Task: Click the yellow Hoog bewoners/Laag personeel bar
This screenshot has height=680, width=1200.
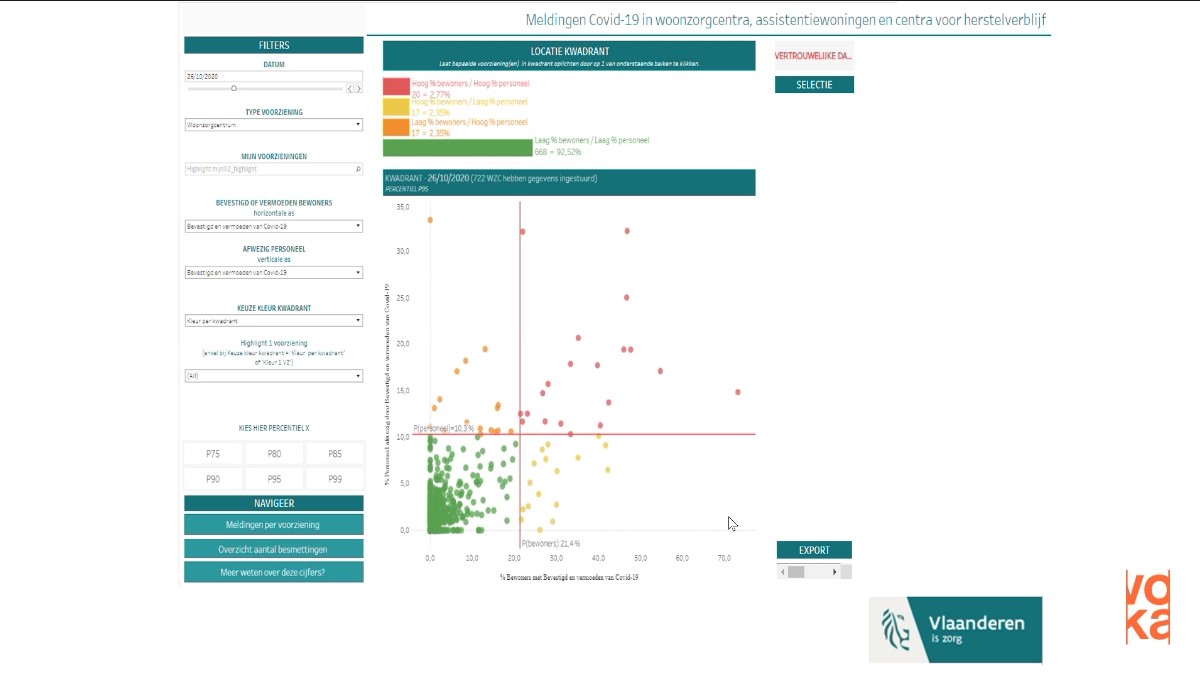Action: pyautogui.click(x=396, y=107)
